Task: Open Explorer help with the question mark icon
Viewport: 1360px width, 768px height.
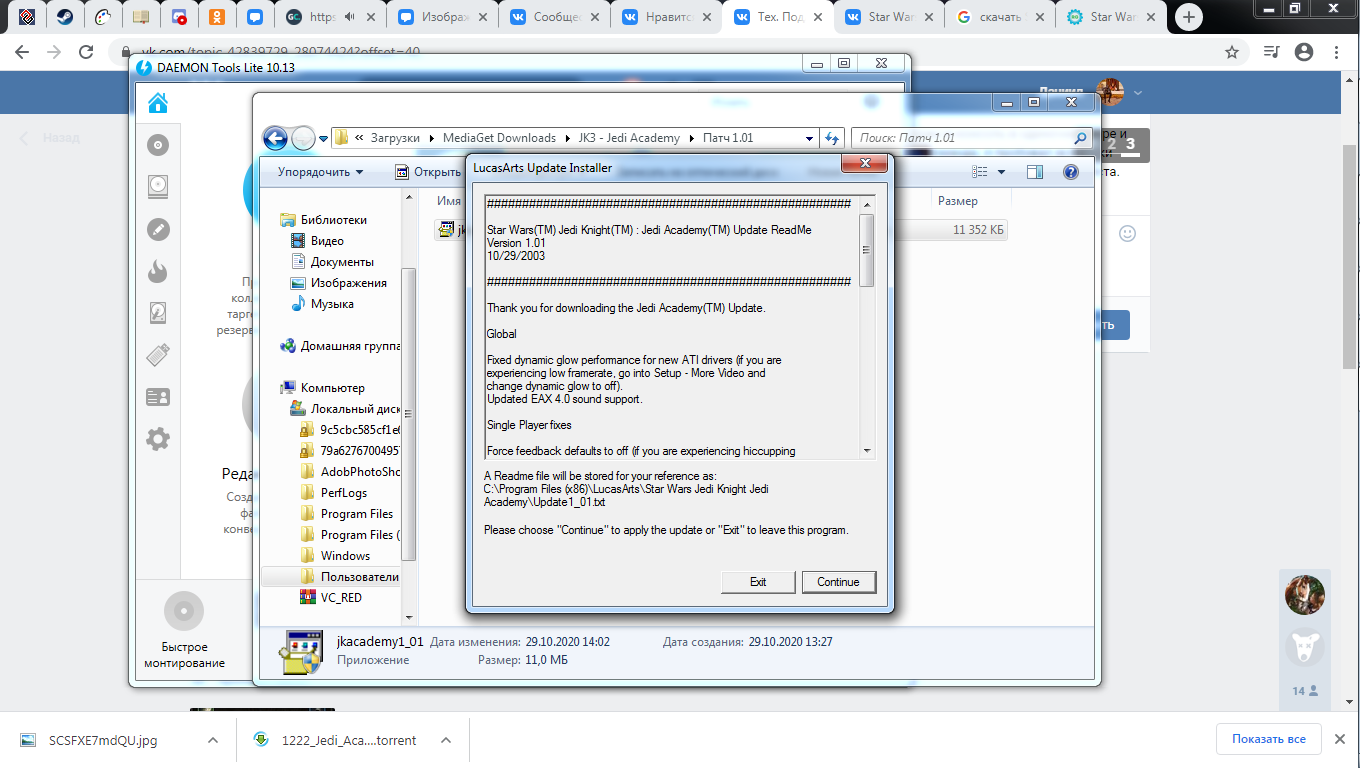Action: pos(1071,172)
